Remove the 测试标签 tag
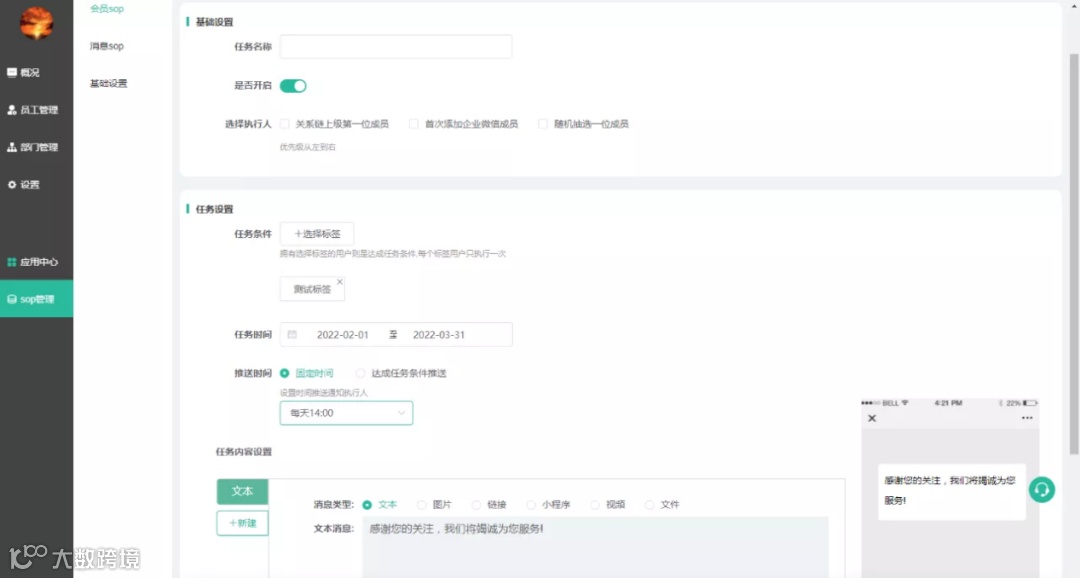 click(x=340, y=282)
